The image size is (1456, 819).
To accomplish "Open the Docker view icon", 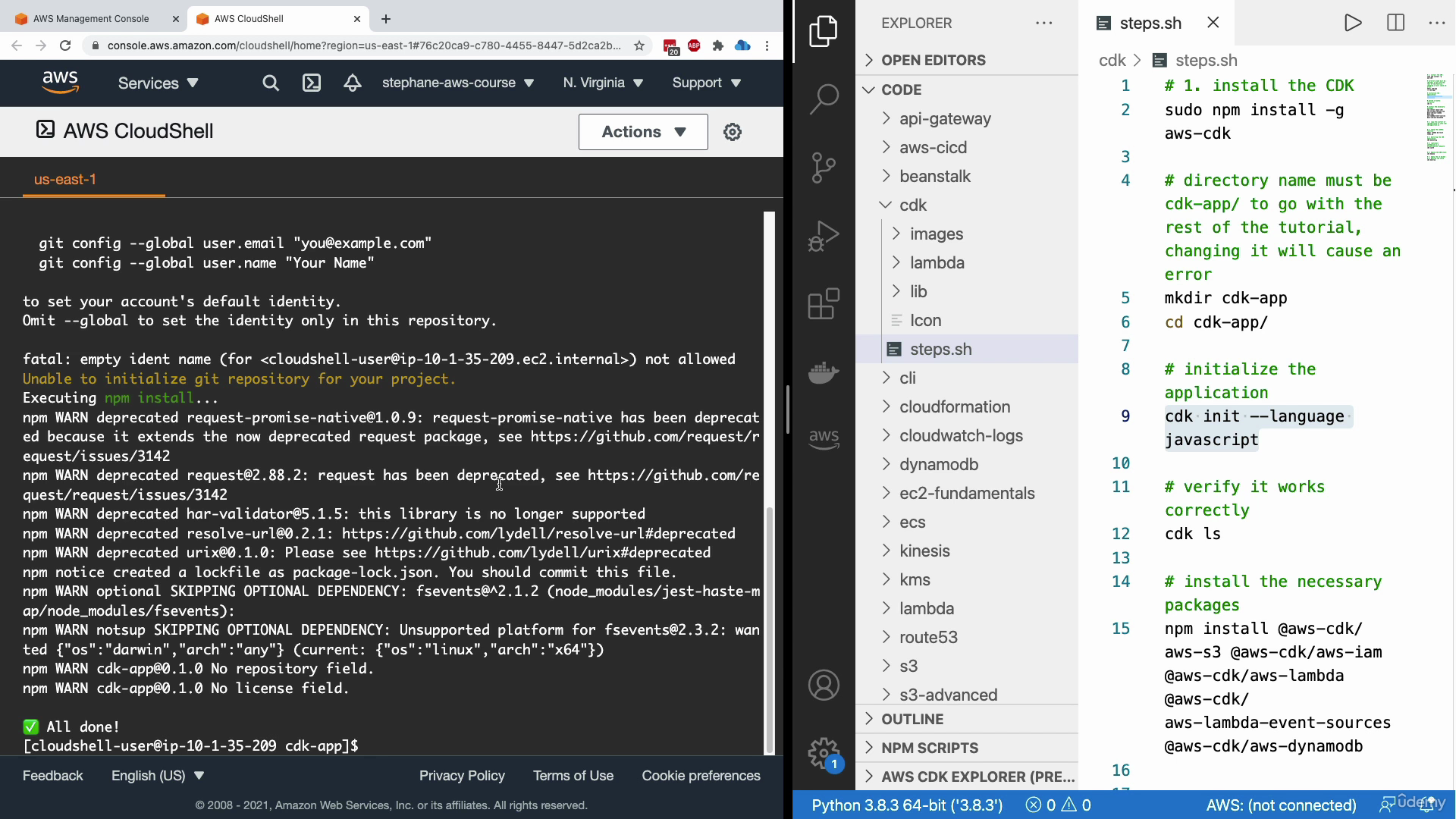I will [x=824, y=372].
